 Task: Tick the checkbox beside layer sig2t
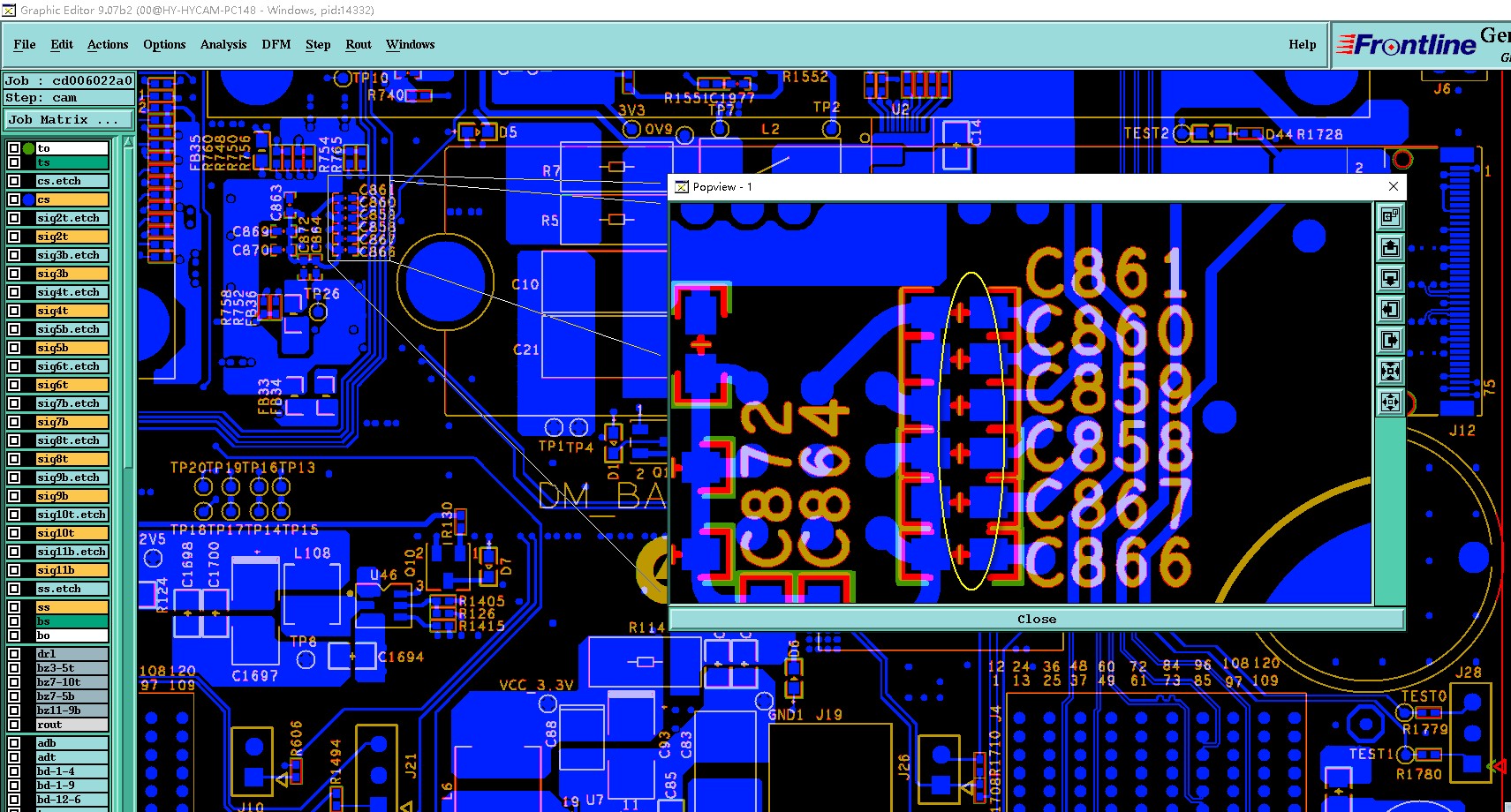coord(14,237)
